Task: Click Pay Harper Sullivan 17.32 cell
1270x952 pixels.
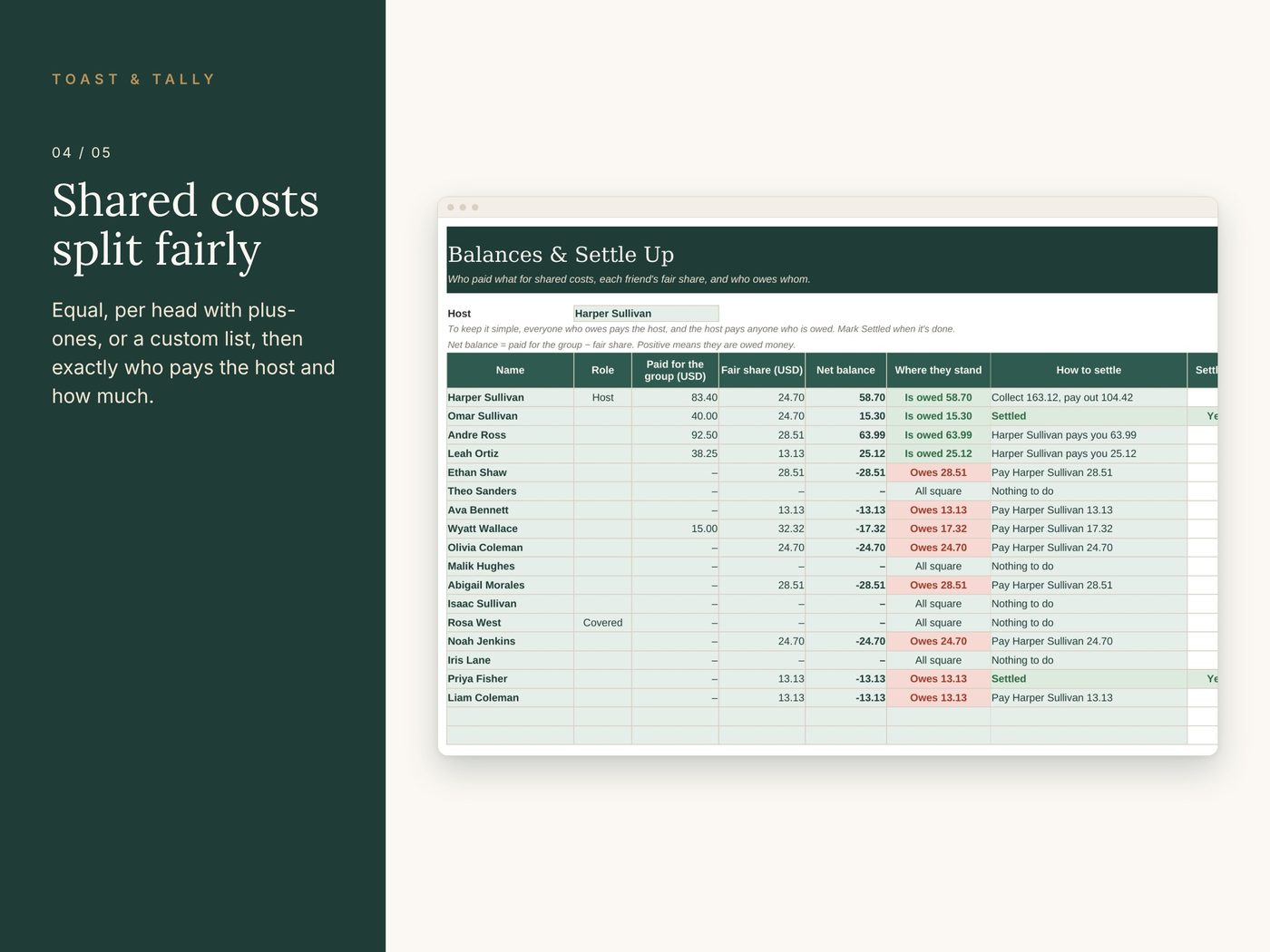Action: pyautogui.click(x=1089, y=529)
